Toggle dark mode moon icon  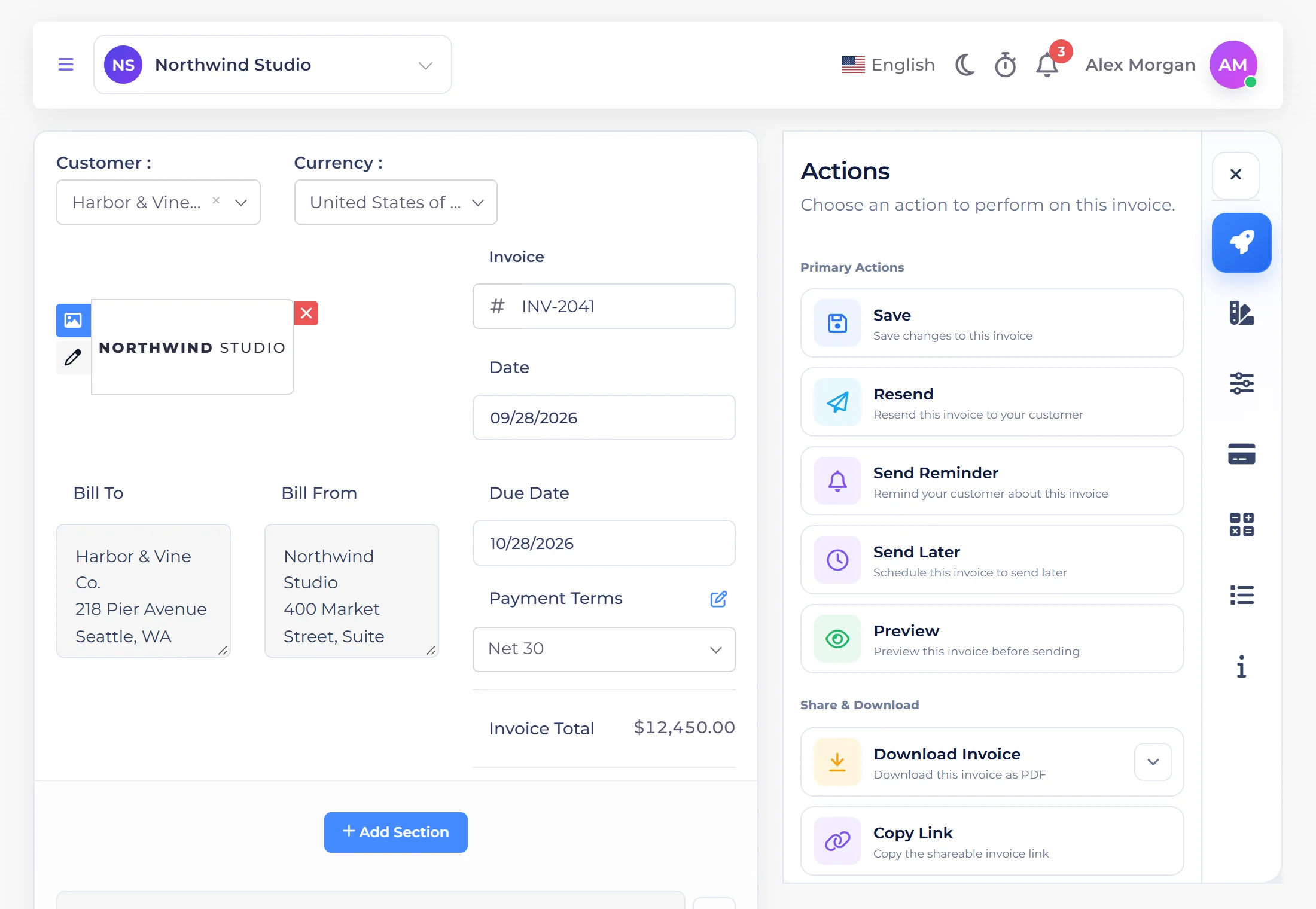pyautogui.click(x=965, y=65)
